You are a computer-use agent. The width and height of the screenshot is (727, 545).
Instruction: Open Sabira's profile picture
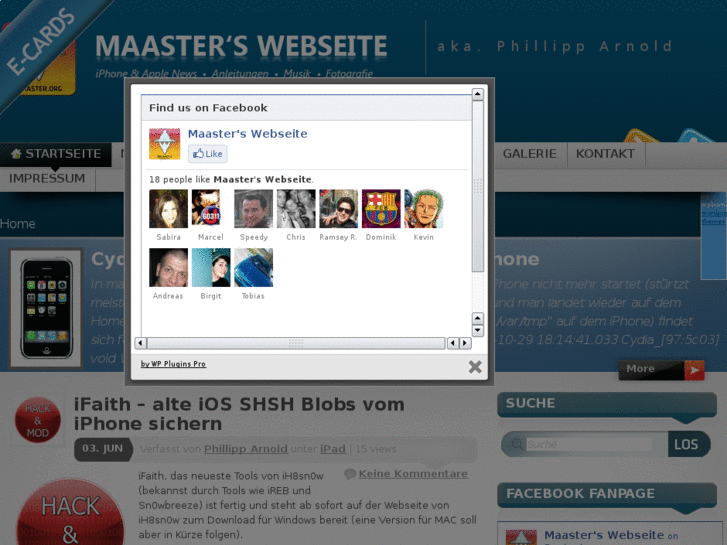tap(168, 209)
